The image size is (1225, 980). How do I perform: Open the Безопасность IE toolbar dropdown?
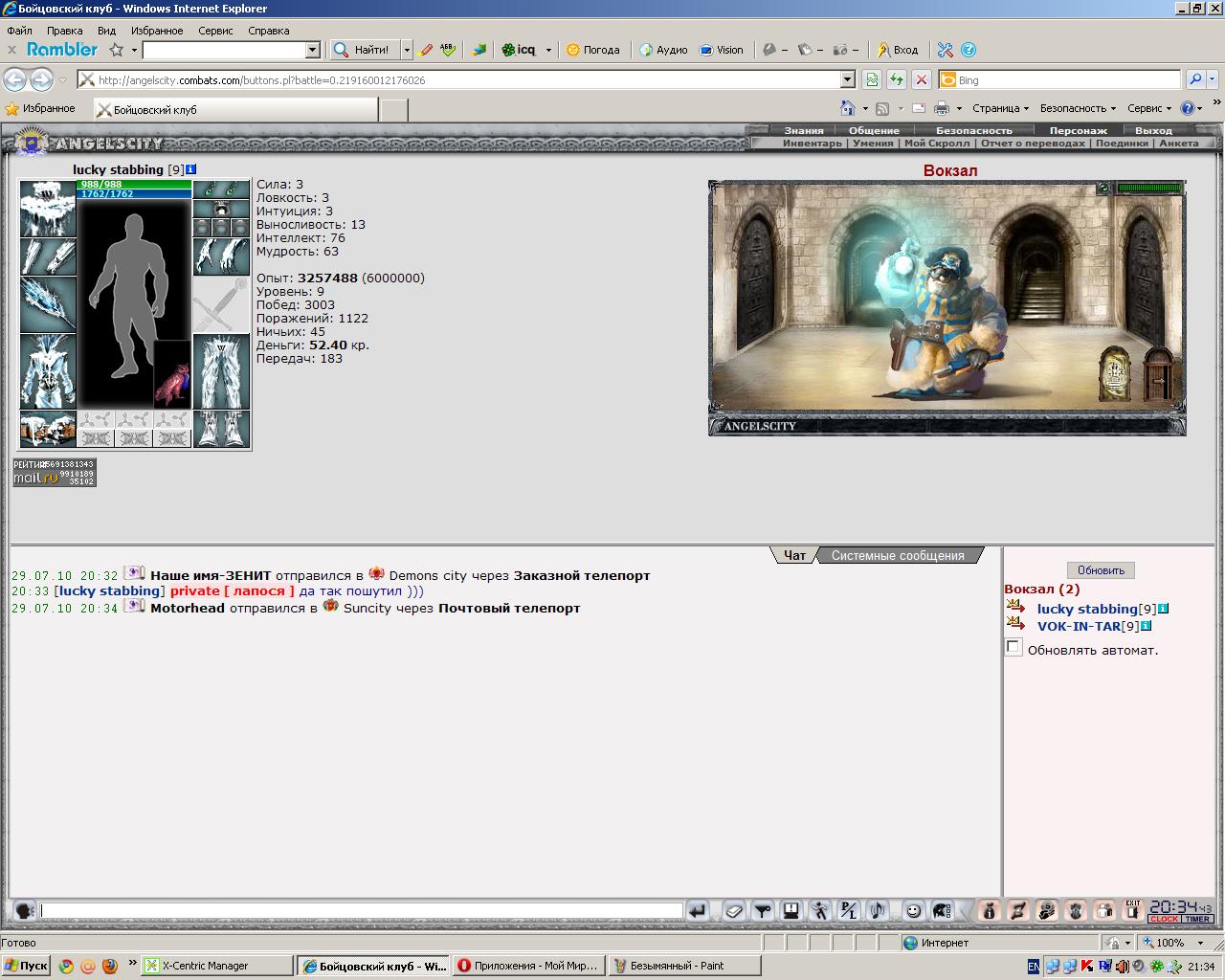(1079, 108)
